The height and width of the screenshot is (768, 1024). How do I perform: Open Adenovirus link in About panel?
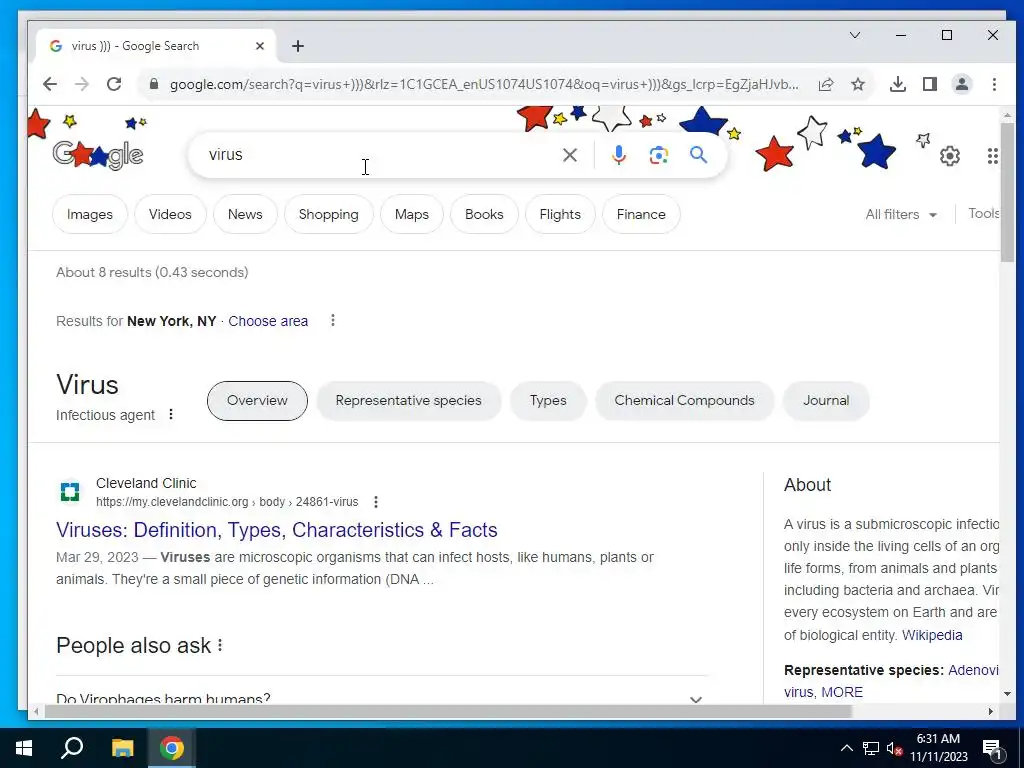click(973, 671)
